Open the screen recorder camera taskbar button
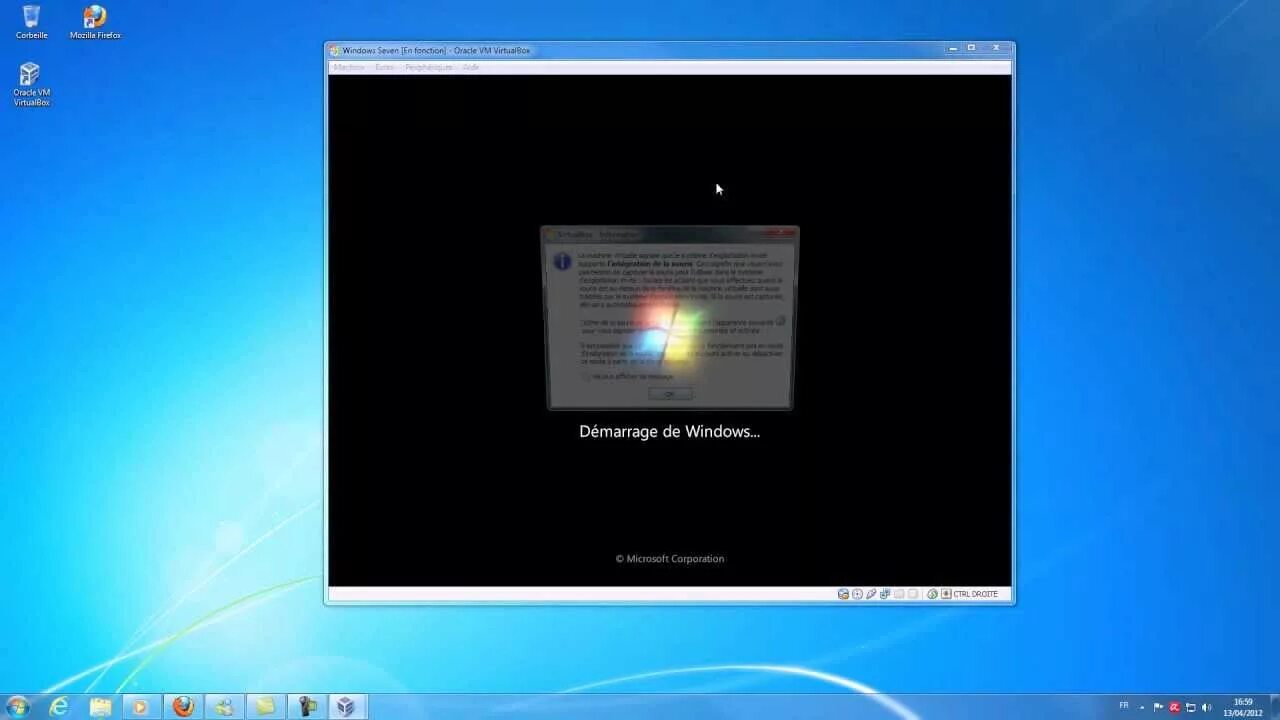The image size is (1280, 720). pyautogui.click(x=305, y=707)
